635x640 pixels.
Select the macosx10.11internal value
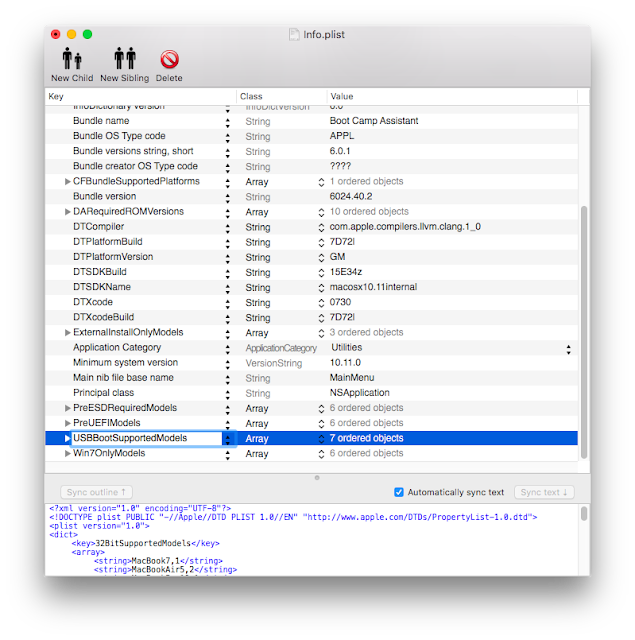[373, 287]
